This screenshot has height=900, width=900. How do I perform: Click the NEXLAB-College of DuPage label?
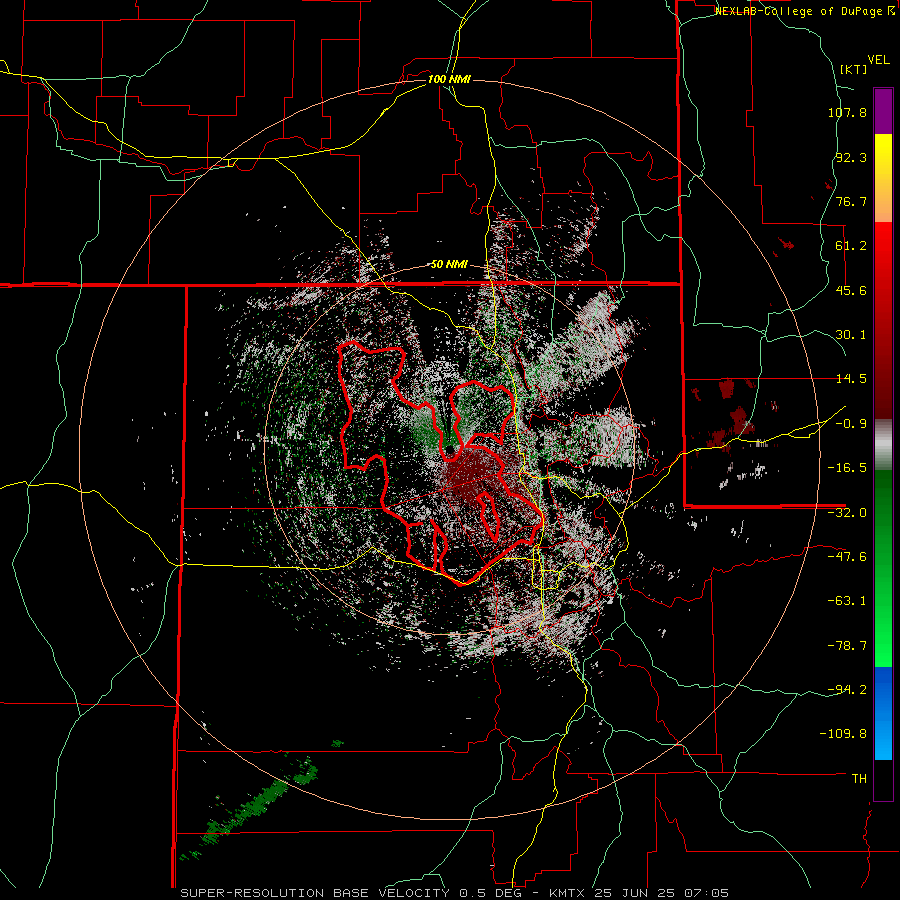point(804,11)
